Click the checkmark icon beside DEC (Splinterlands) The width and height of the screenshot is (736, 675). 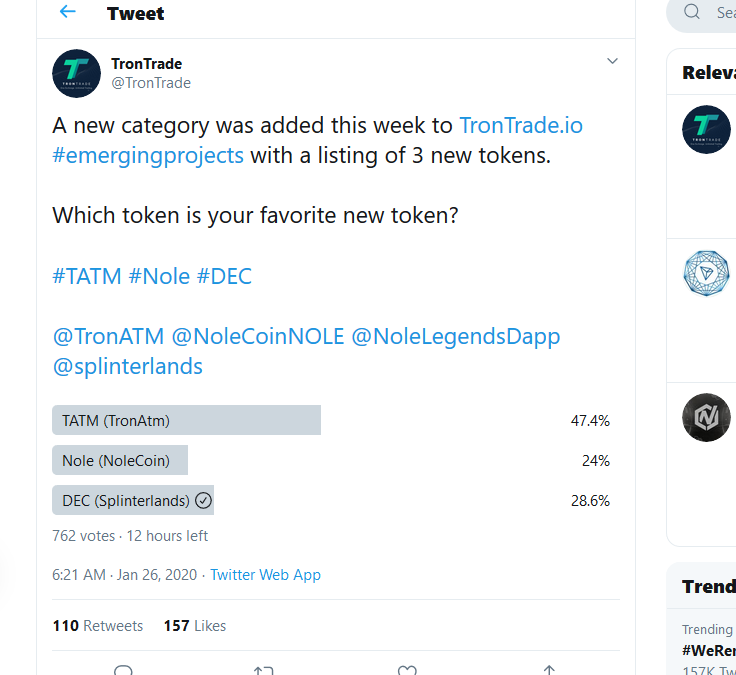point(203,500)
